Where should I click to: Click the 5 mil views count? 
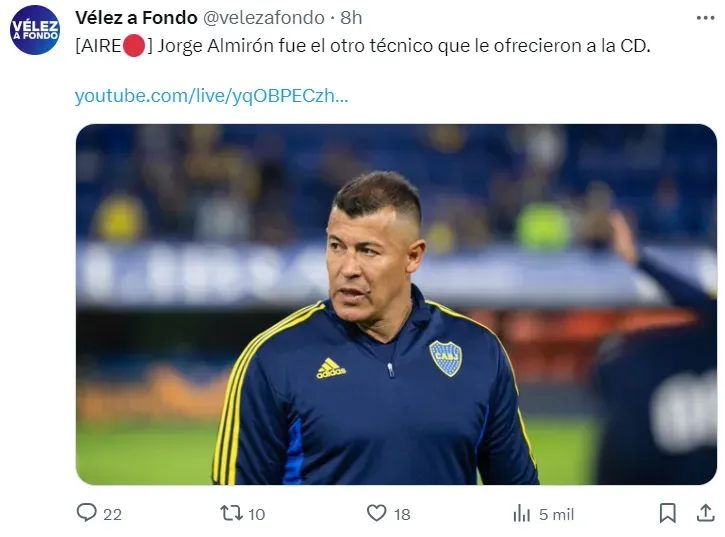point(556,514)
